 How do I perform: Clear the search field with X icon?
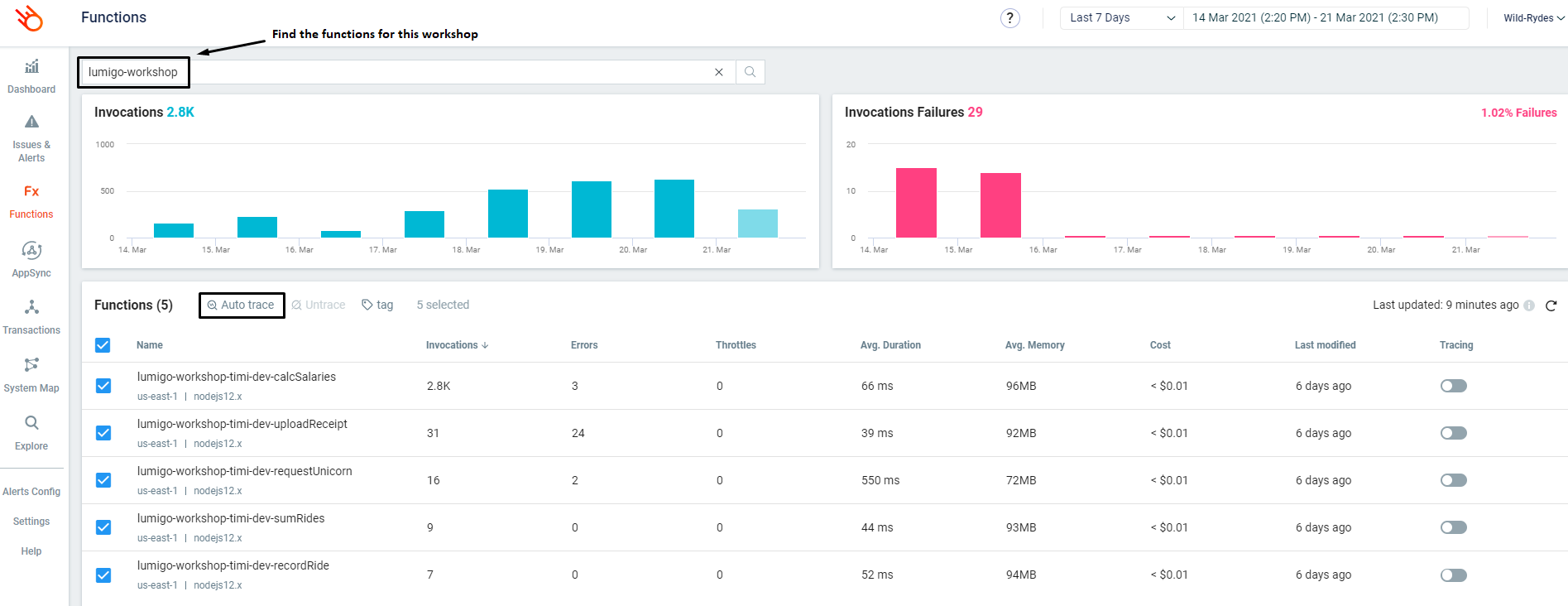(719, 72)
